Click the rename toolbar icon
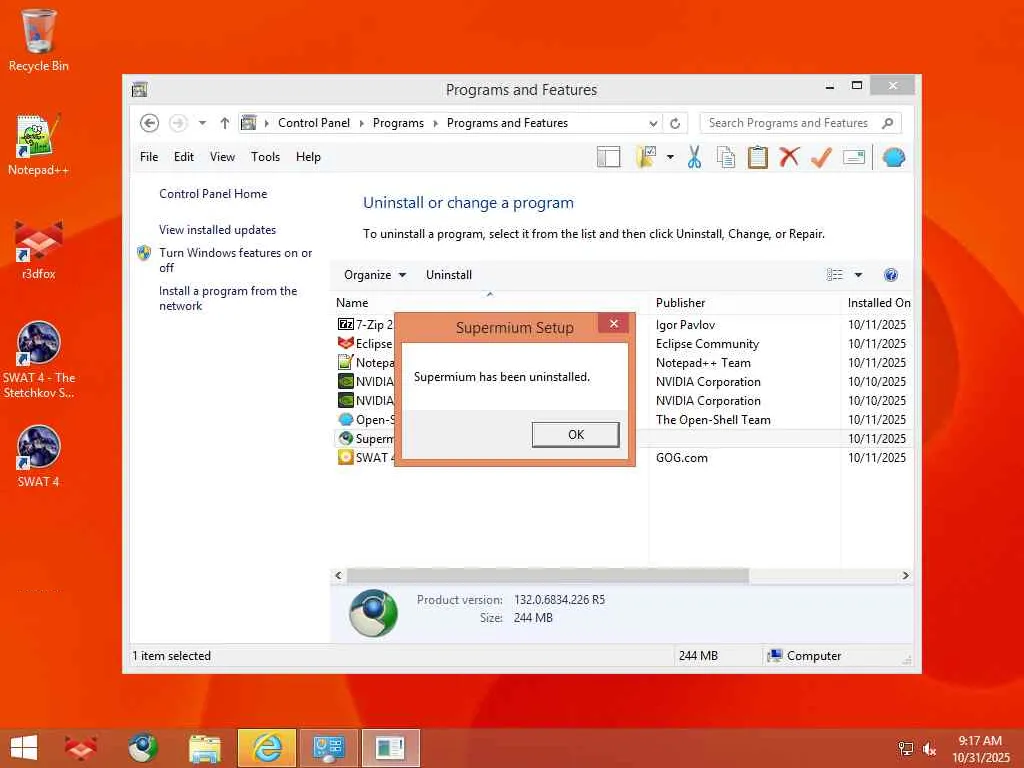Image resolution: width=1024 pixels, height=768 pixels. tap(854, 157)
